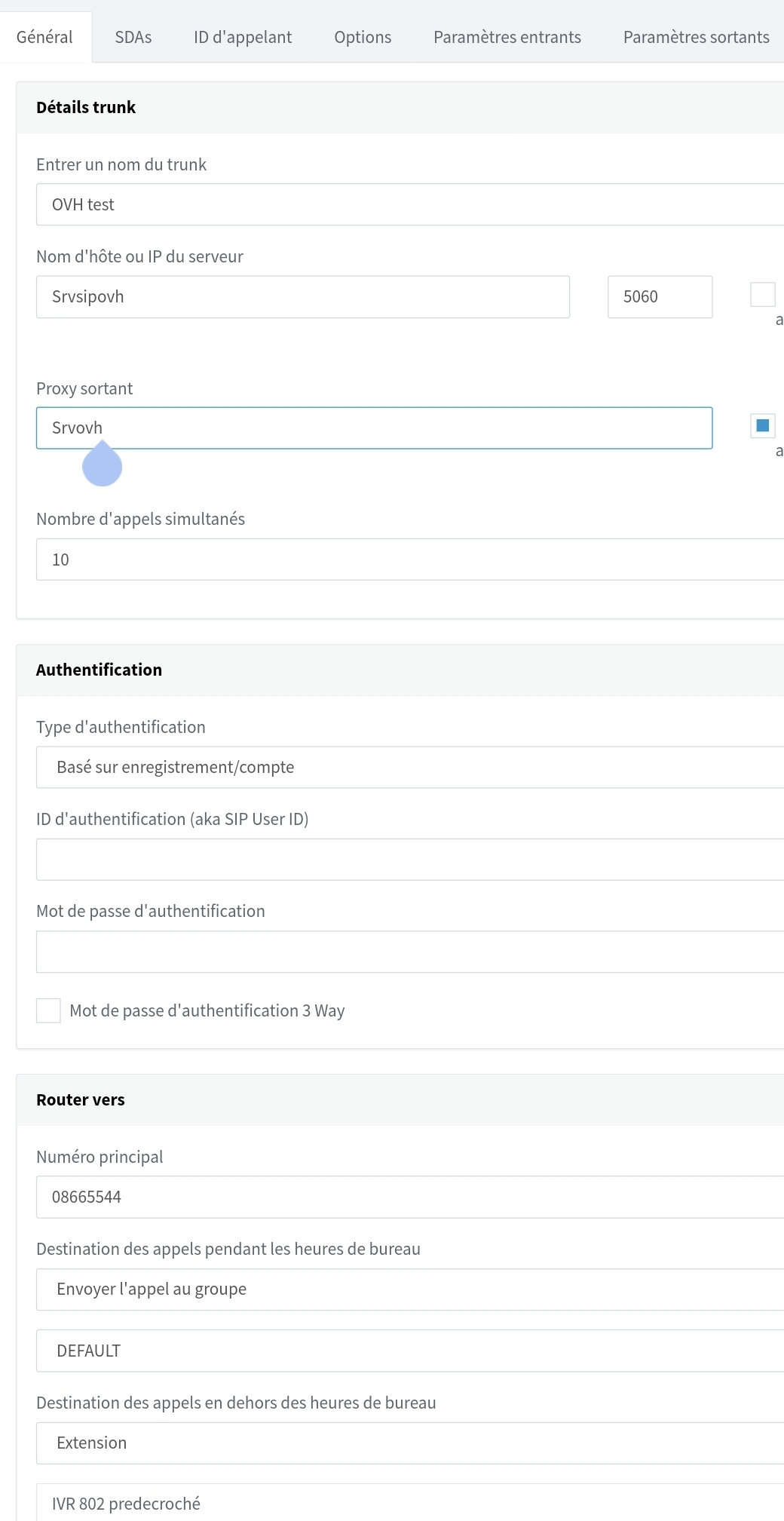Tick the checkbox next to port 5060

[x=762, y=295]
